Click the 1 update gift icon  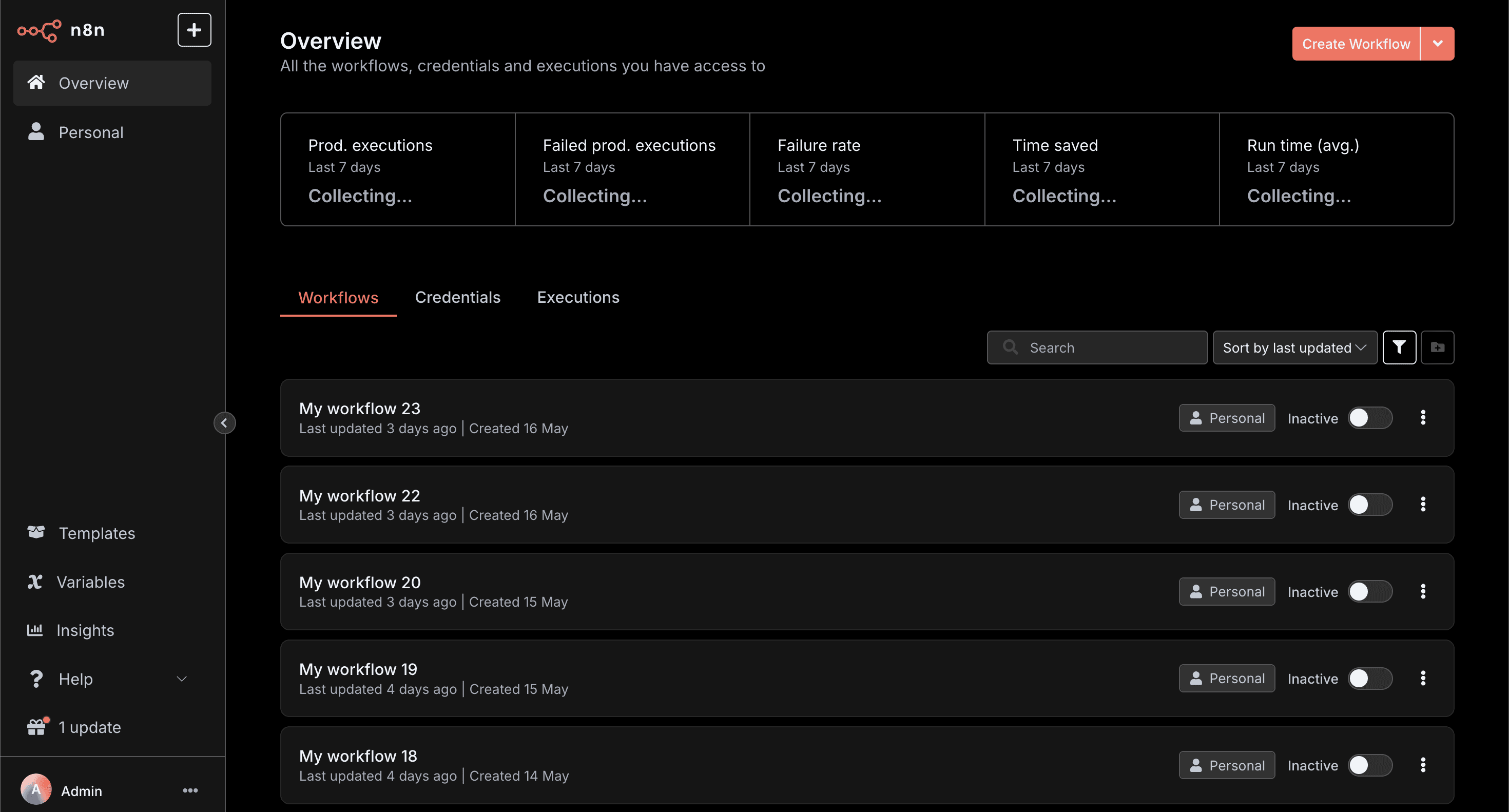(x=36, y=727)
